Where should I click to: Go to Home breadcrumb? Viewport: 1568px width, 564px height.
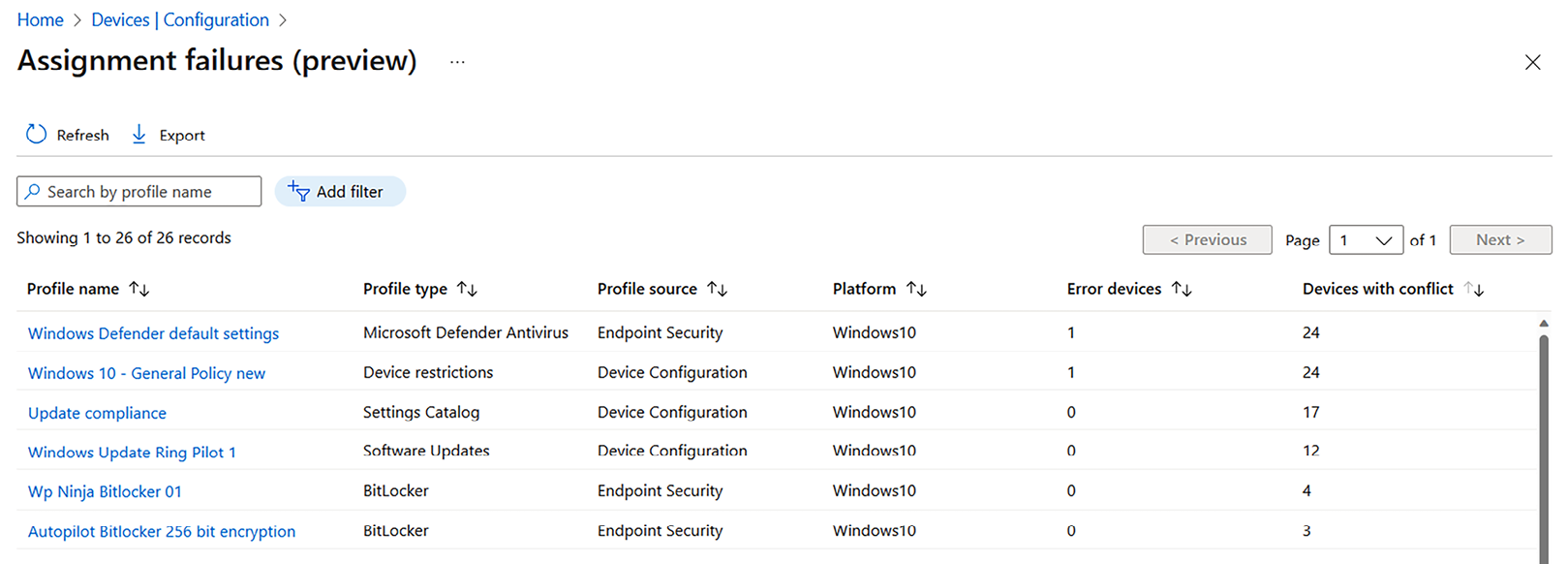tap(40, 20)
